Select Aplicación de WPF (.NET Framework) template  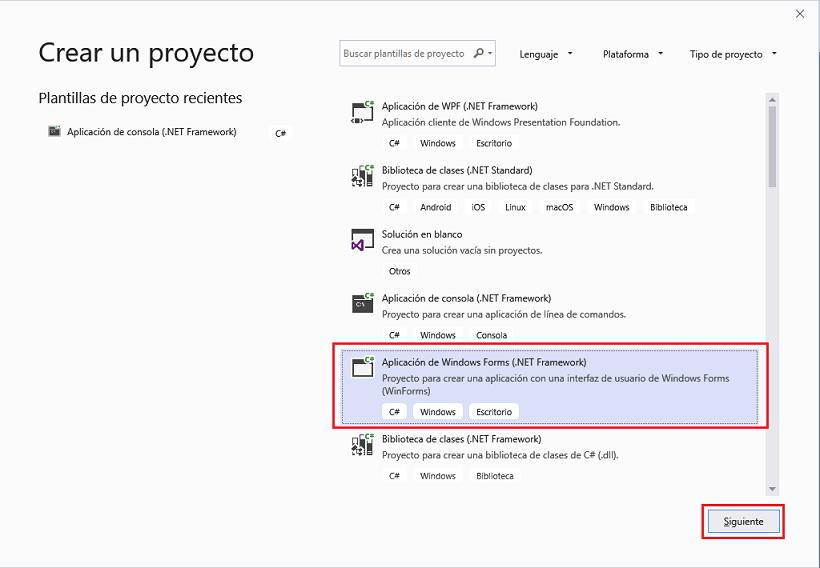(x=552, y=124)
